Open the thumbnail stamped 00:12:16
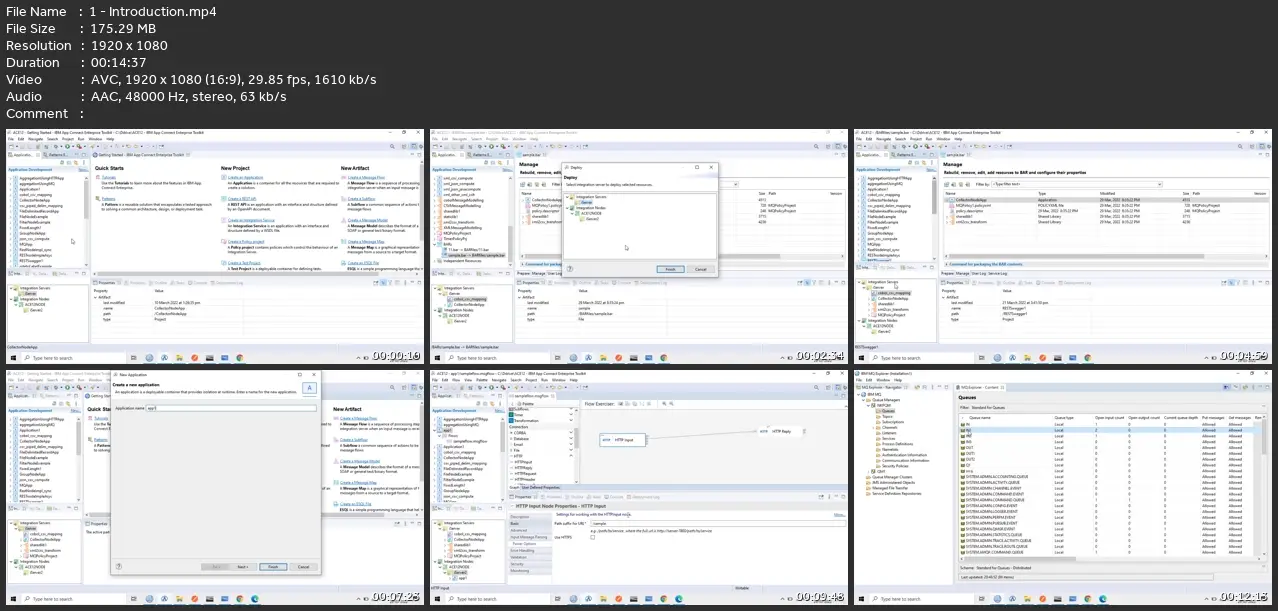1278x611 pixels. (x=1061, y=490)
